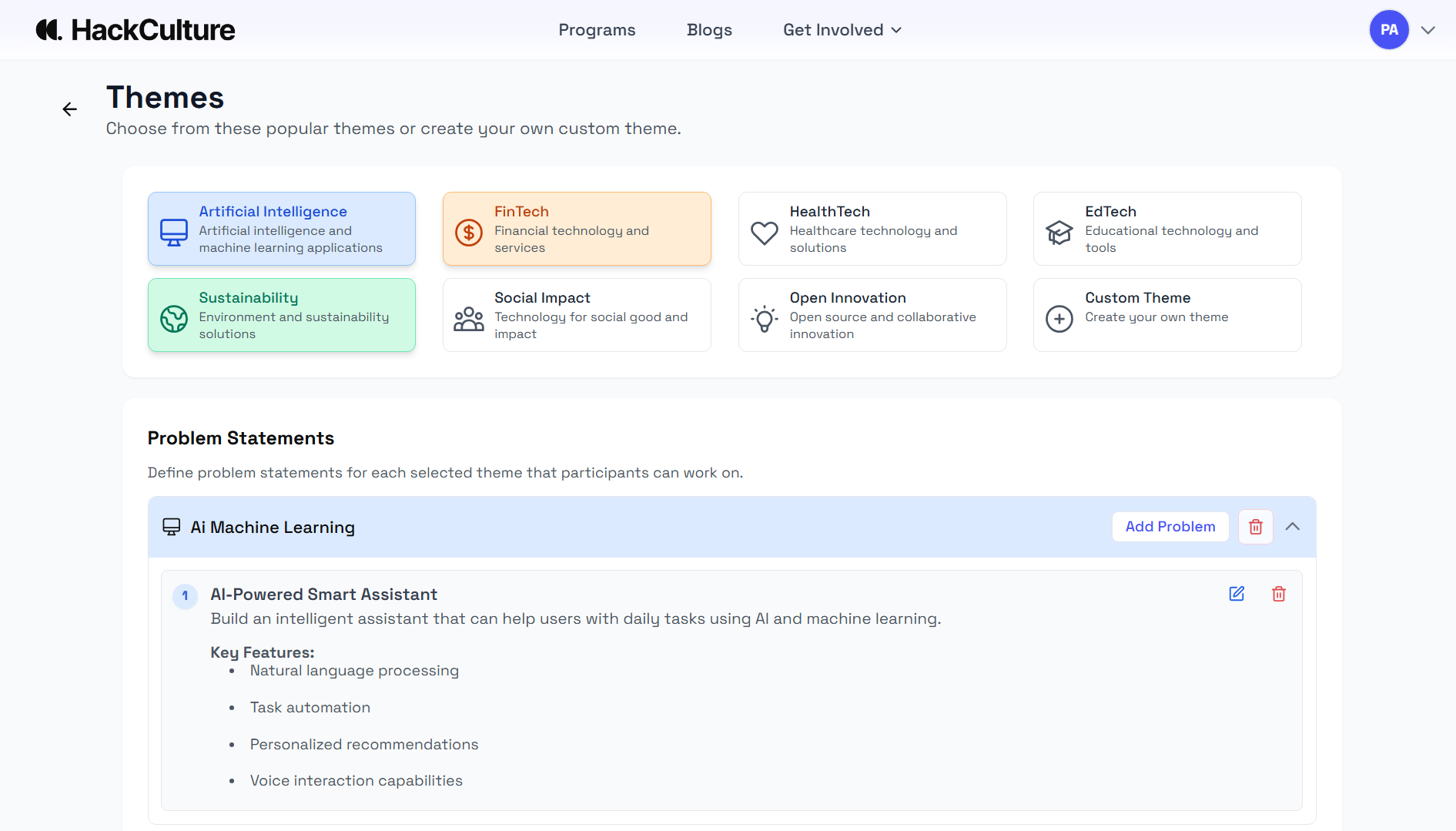Viewport: 1456px width, 831px height.
Task: Choose the Open Innovation theme card
Action: click(872, 315)
